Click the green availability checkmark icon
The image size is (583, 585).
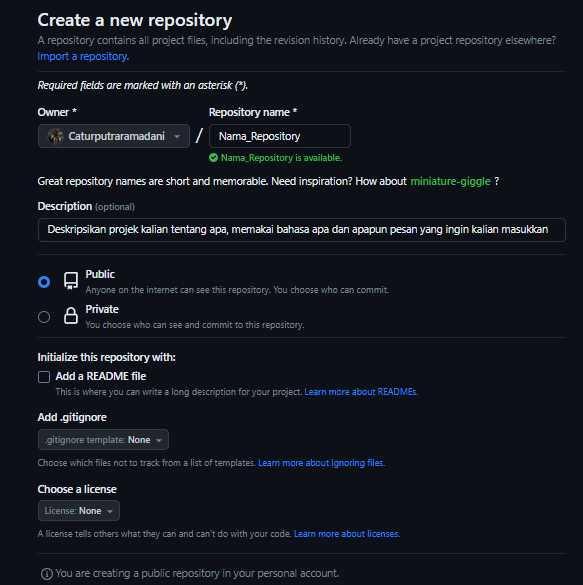point(213,158)
